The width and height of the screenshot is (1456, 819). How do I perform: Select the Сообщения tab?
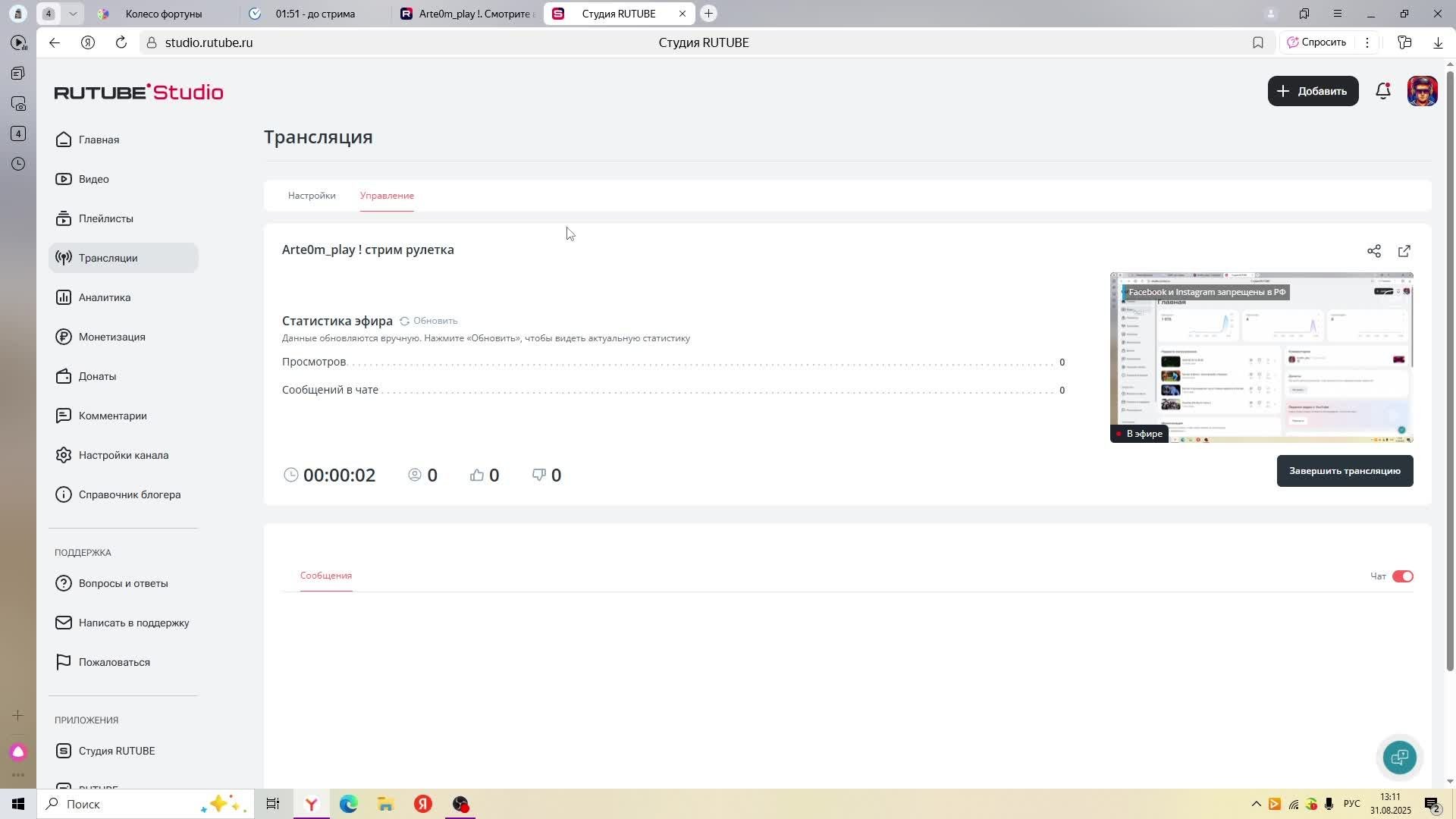(326, 576)
